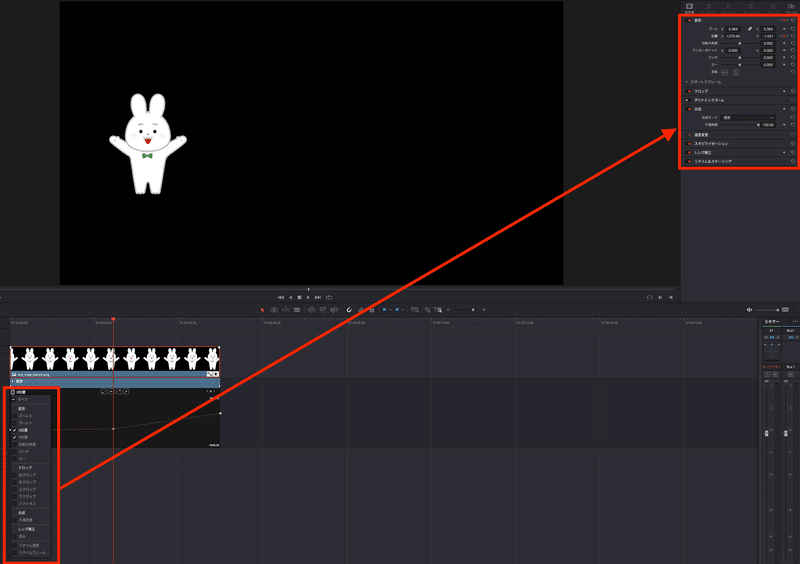The width and height of the screenshot is (800, 564).
Task: Start forward playback in the viewer
Action: coord(308,297)
